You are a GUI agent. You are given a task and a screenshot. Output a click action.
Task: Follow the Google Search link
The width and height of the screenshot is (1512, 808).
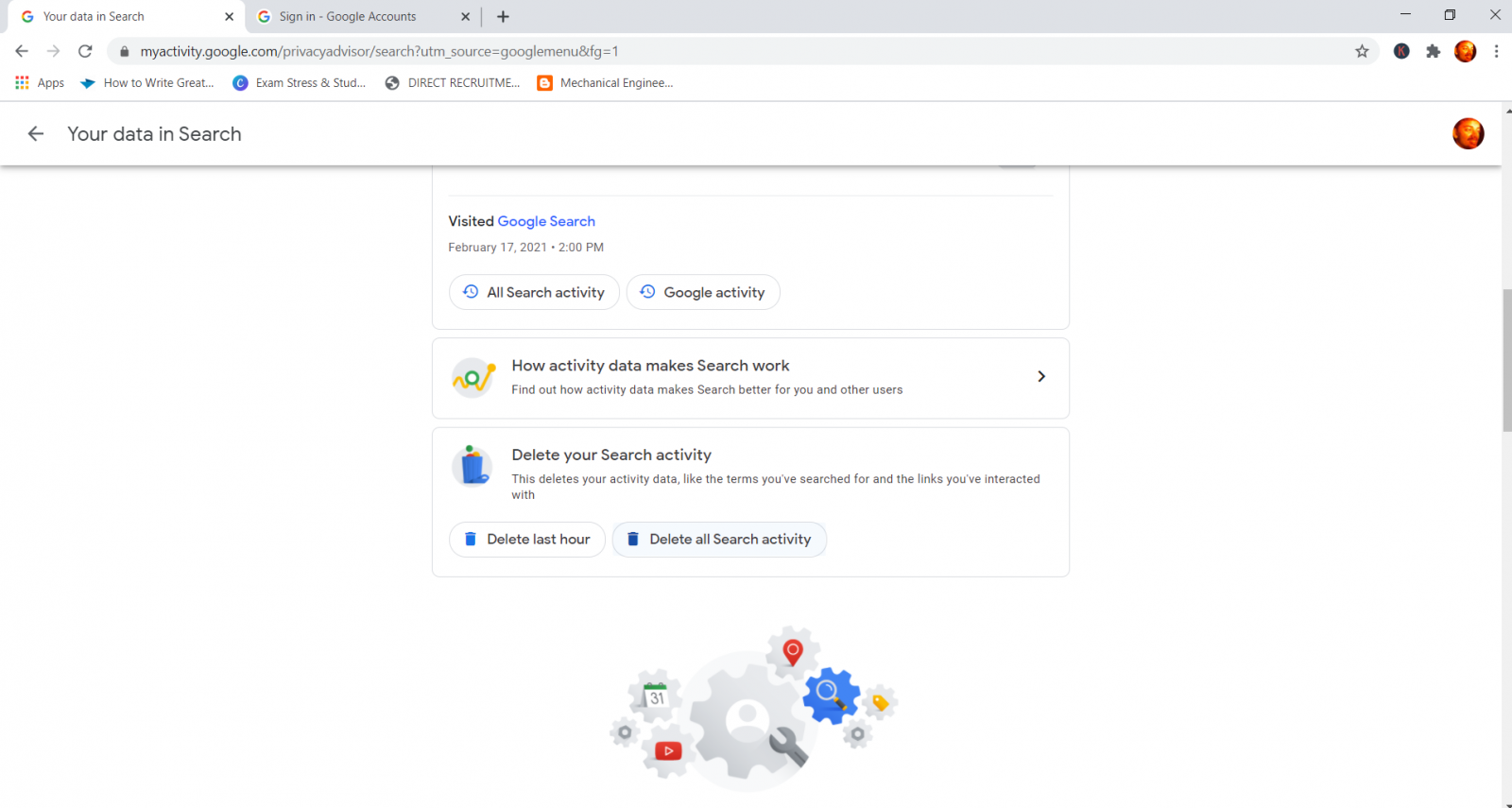546,221
